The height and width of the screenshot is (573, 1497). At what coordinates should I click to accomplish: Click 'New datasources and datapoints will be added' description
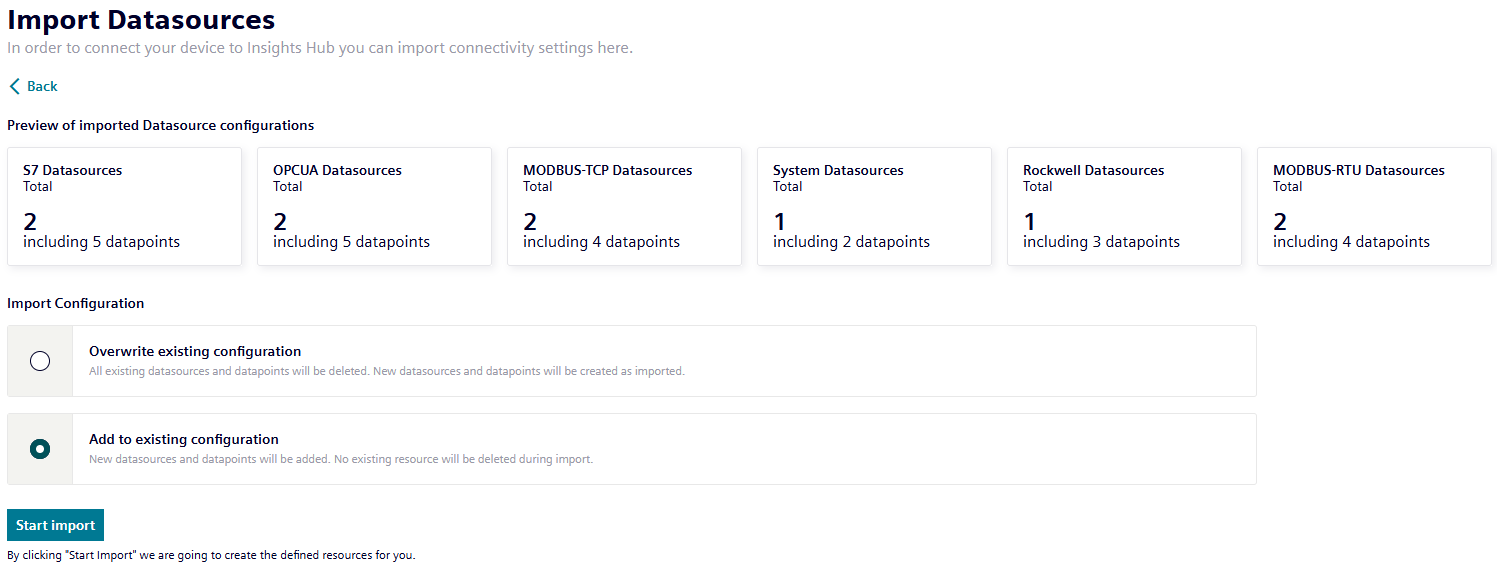point(341,459)
